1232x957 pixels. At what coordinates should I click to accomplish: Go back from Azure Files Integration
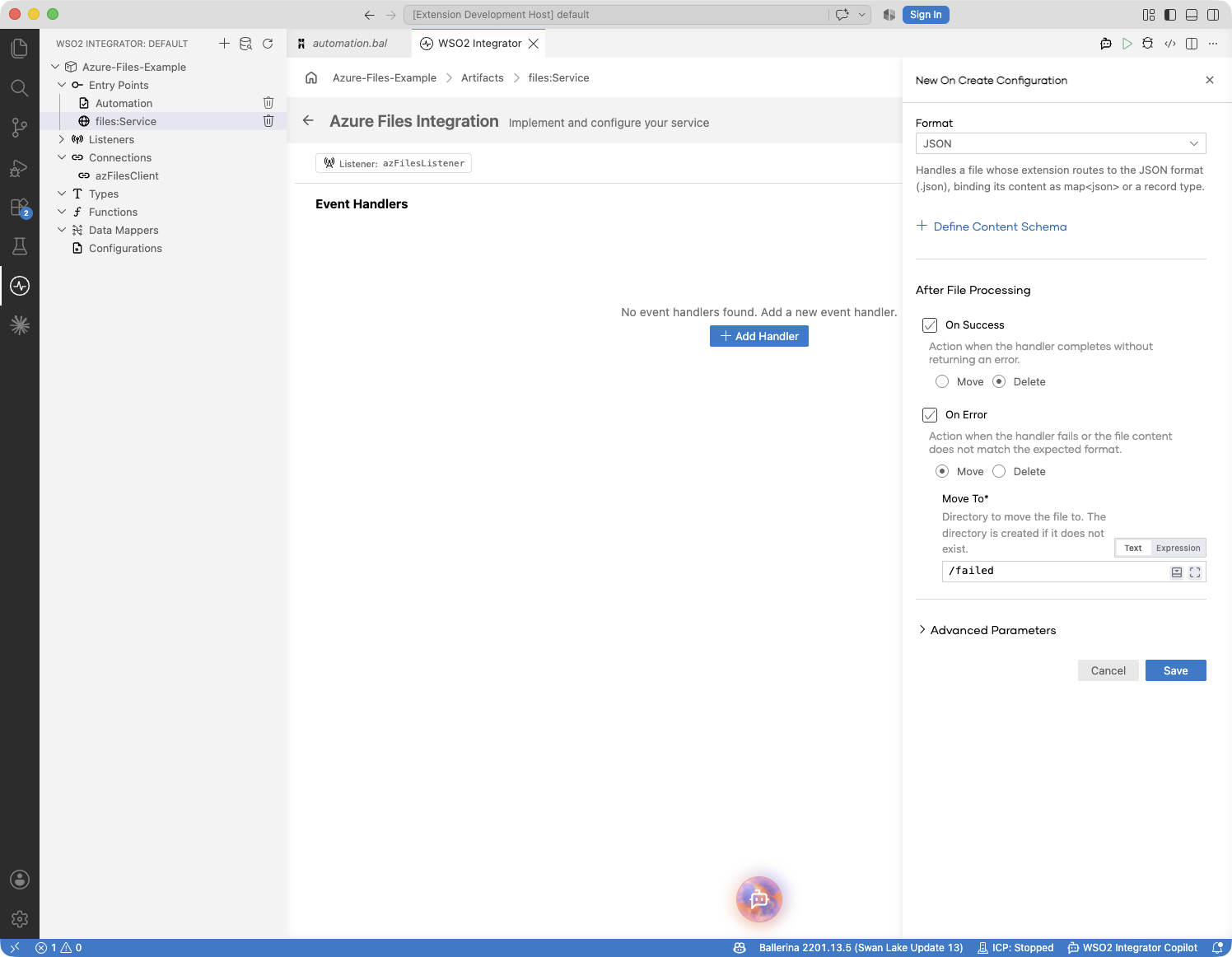[308, 120]
